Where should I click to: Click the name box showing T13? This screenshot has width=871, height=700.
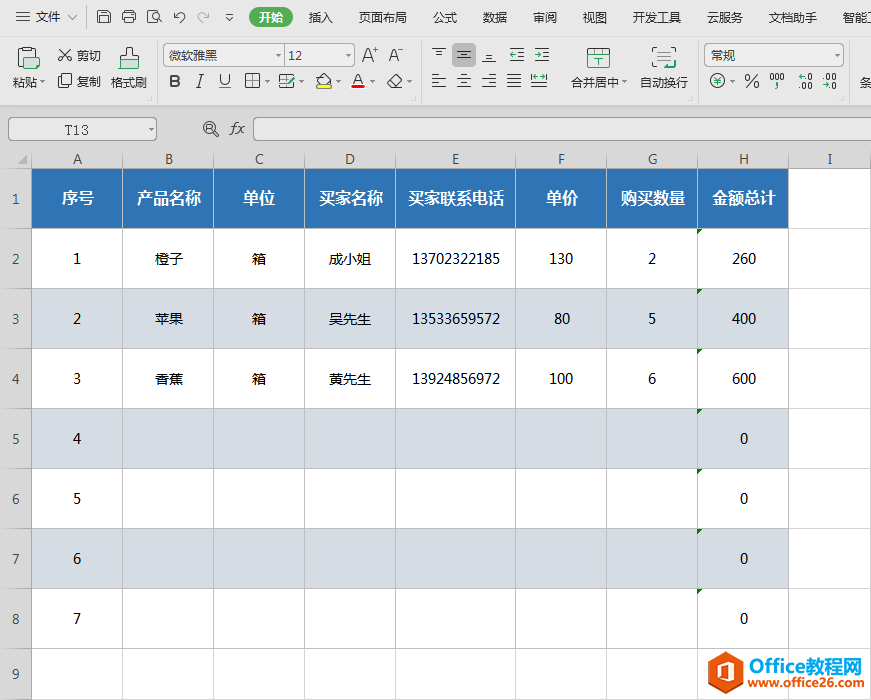(x=80, y=128)
